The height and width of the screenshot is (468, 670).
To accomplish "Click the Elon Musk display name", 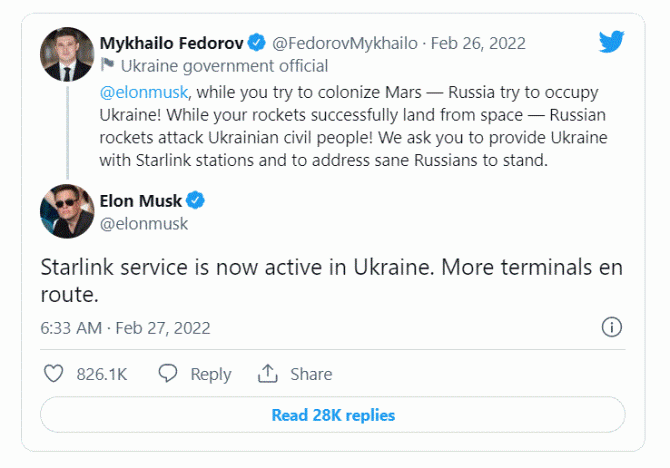I will (141, 201).
